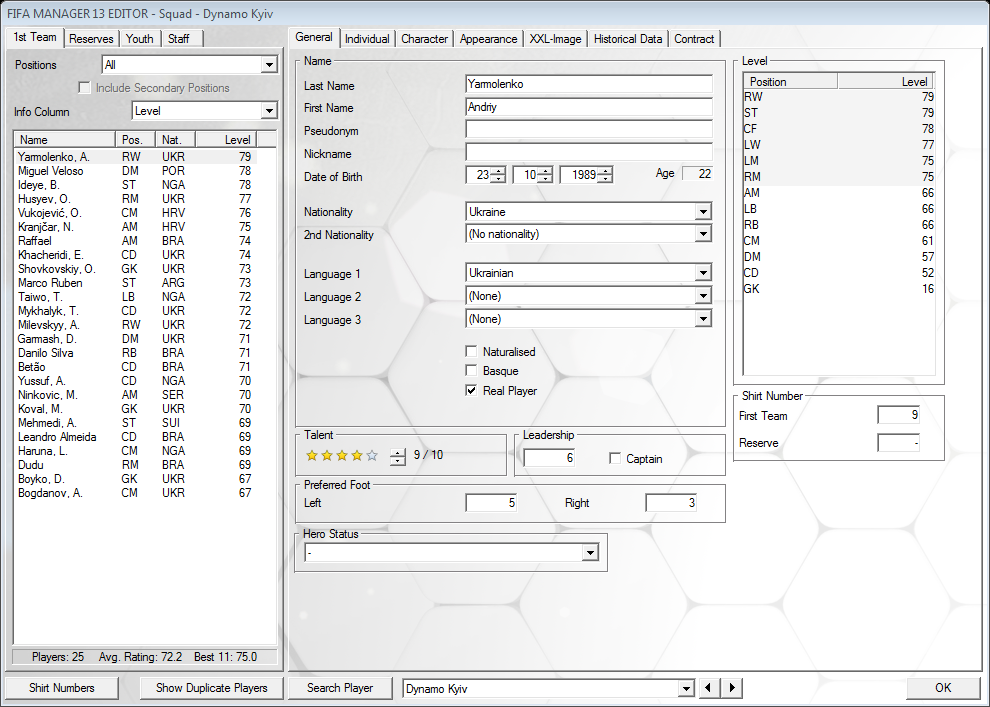The height and width of the screenshot is (707, 990).
Task: Click the Search Player button
Action: pyautogui.click(x=340, y=687)
